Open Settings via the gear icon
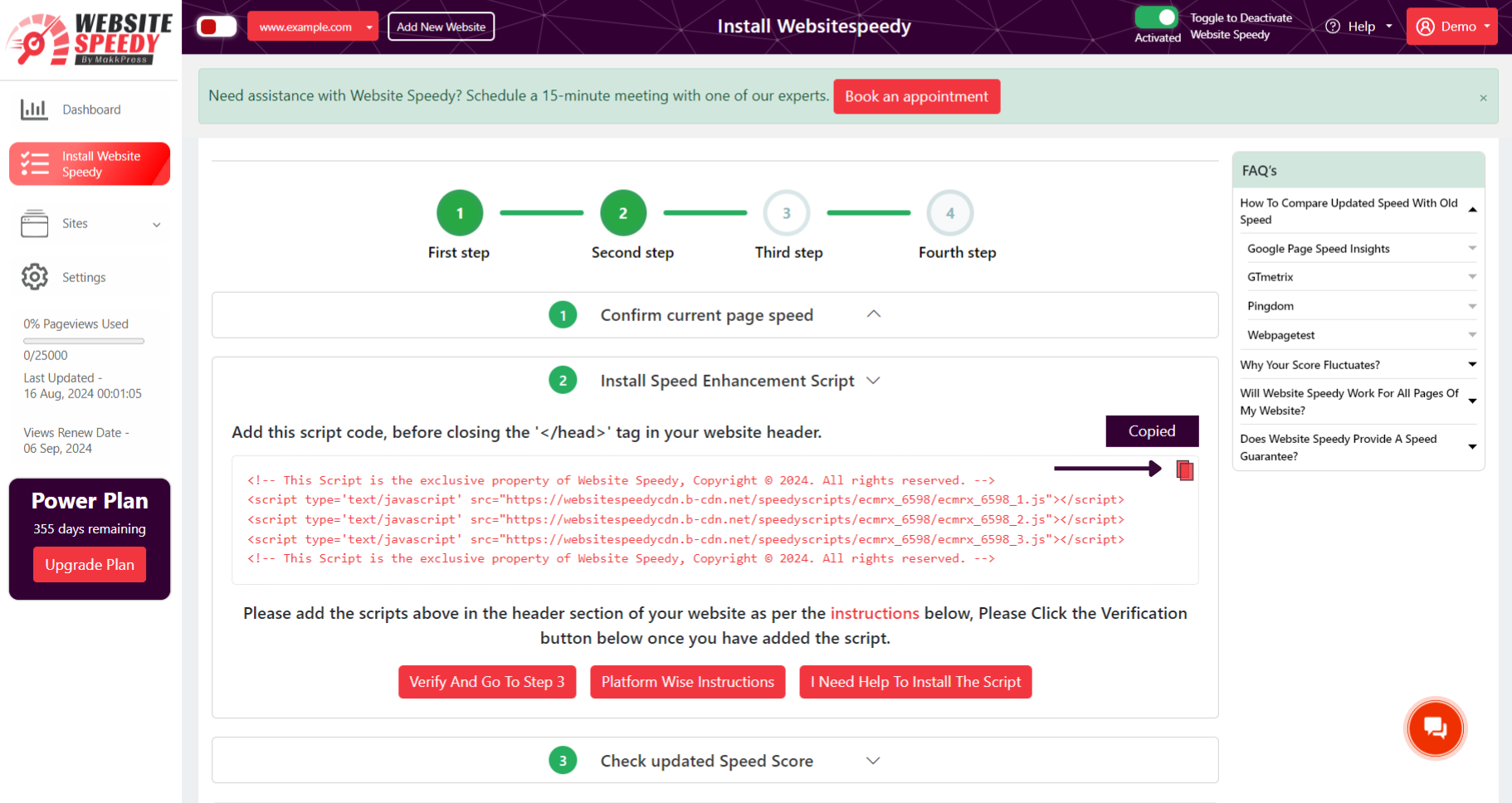Image resolution: width=1512 pixels, height=803 pixels. click(34, 277)
